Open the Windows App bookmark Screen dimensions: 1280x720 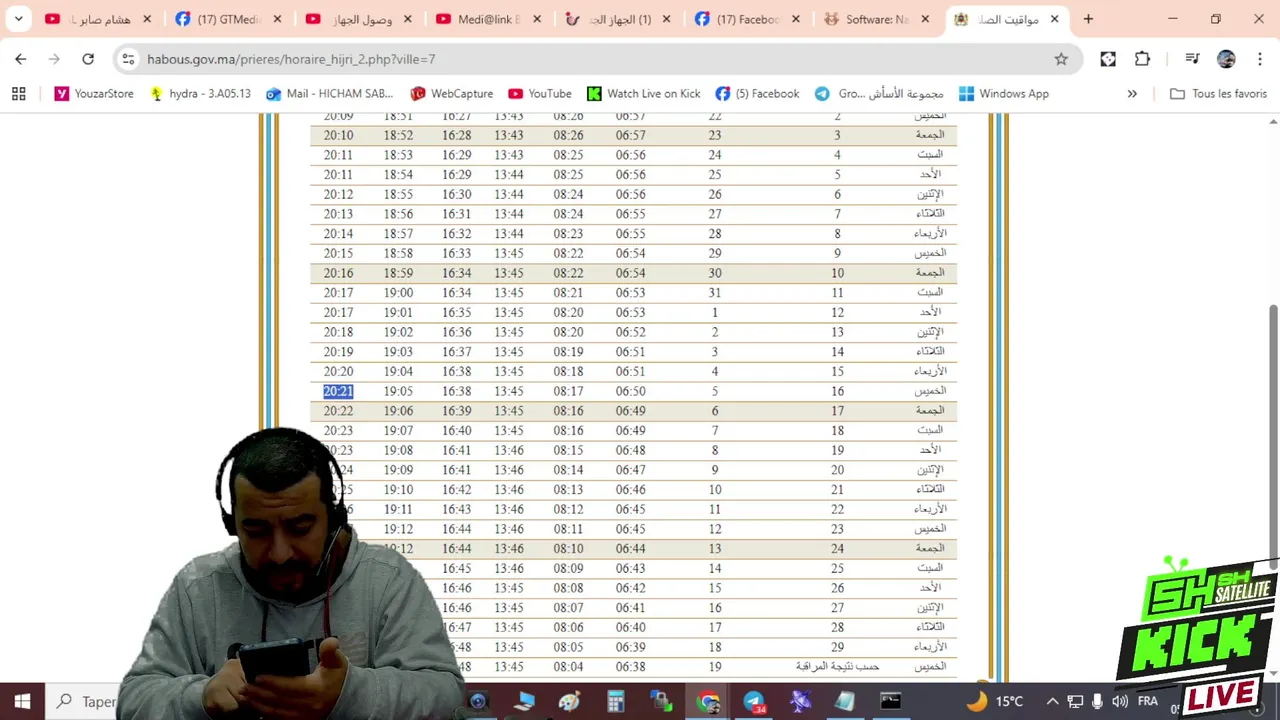click(x=1004, y=93)
